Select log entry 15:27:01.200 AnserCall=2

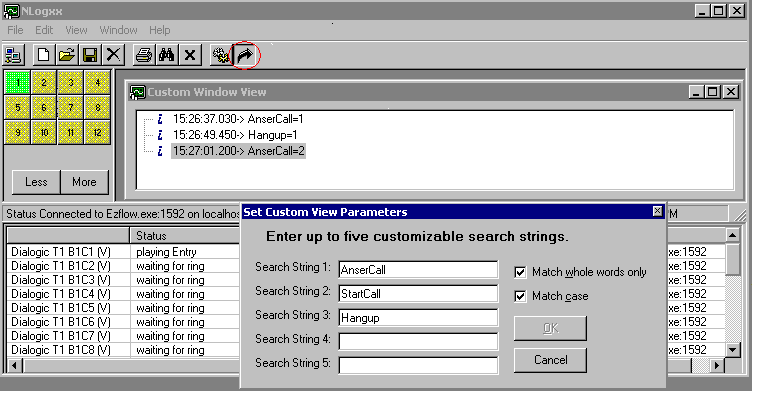coord(238,151)
